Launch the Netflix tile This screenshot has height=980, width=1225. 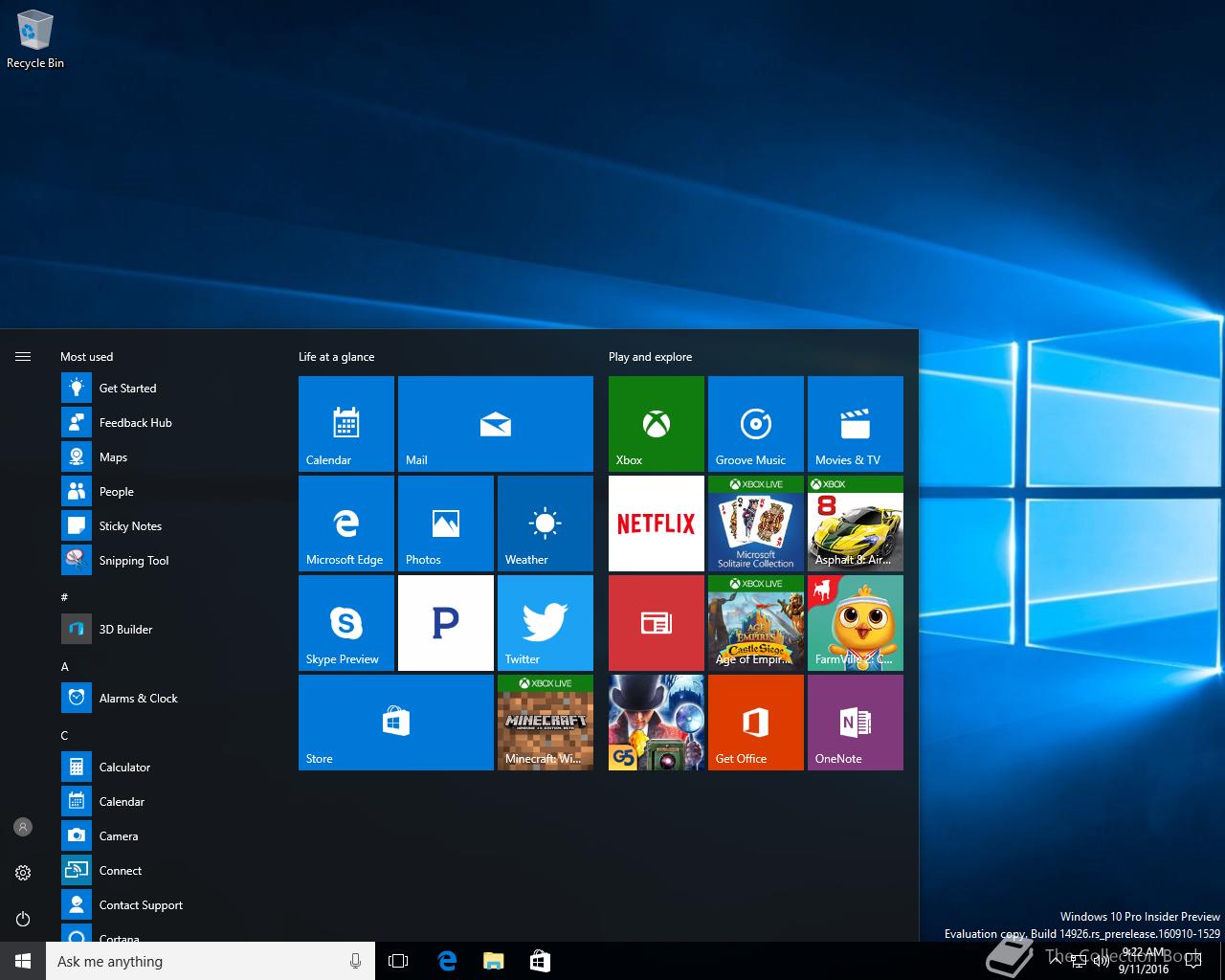click(657, 523)
